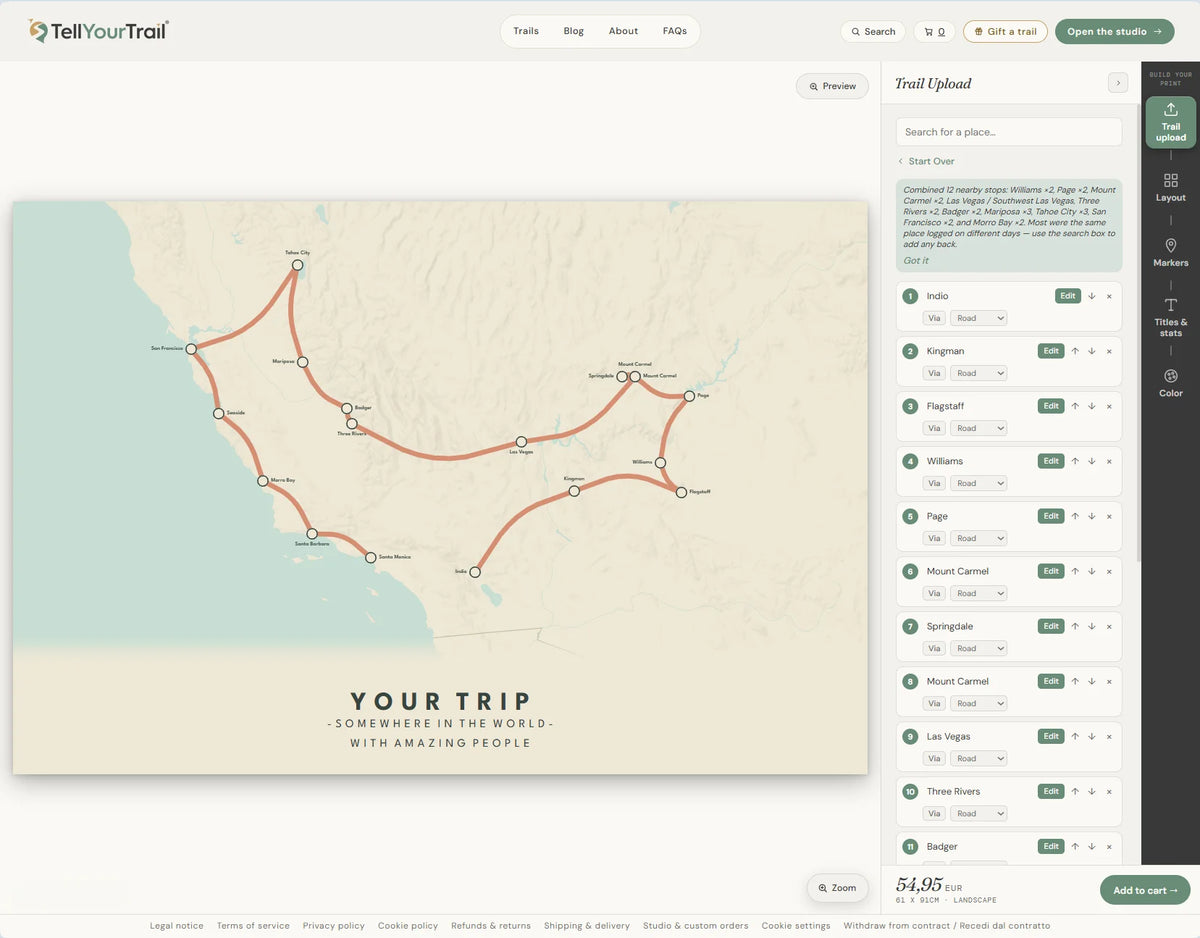The height and width of the screenshot is (938, 1200).
Task: Open the Color sidebar step
Action: pyautogui.click(x=1171, y=382)
